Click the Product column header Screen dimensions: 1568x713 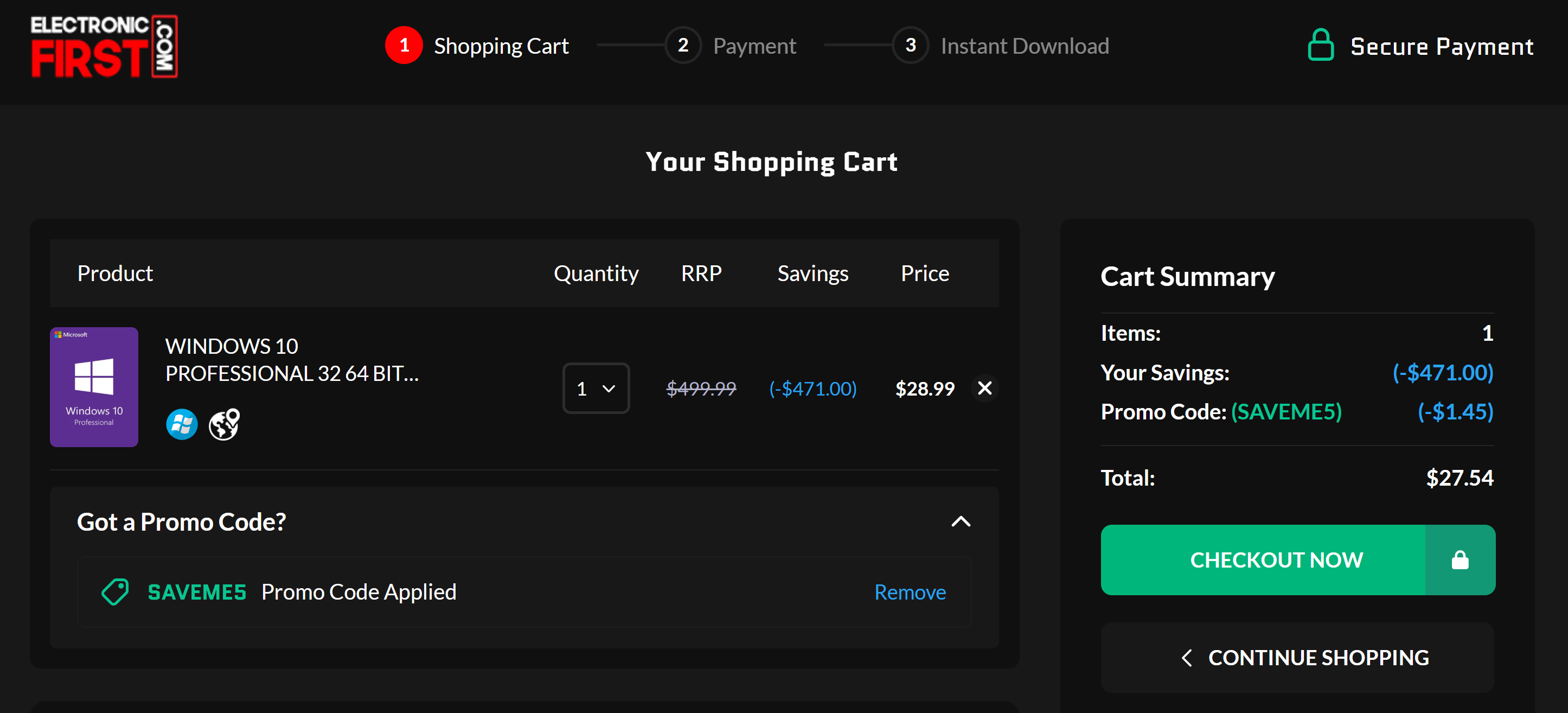click(115, 273)
